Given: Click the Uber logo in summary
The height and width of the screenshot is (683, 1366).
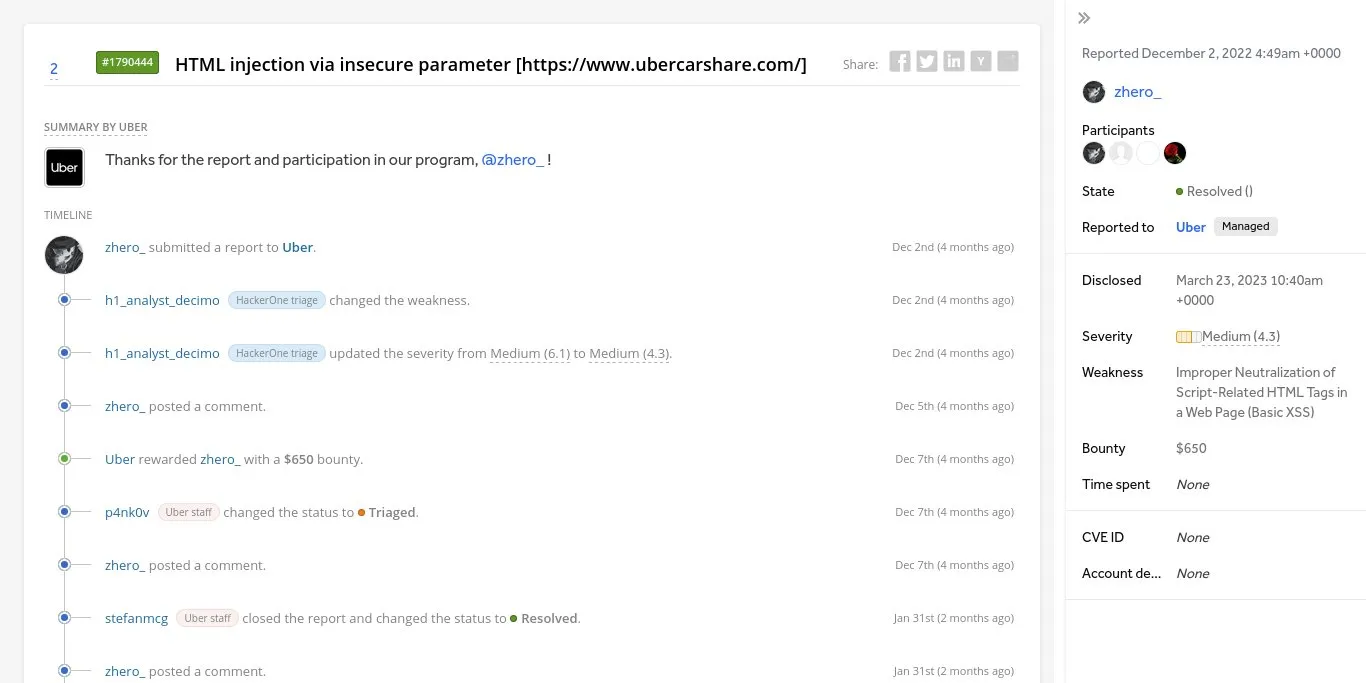Looking at the screenshot, I should click(x=64, y=167).
